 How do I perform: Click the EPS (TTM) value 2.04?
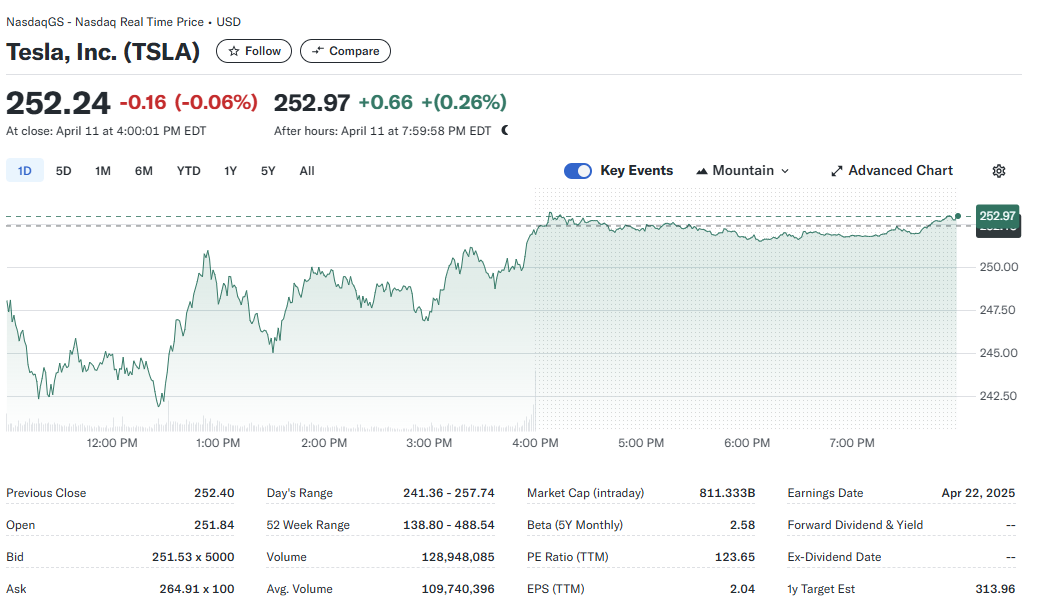pyautogui.click(x=743, y=589)
